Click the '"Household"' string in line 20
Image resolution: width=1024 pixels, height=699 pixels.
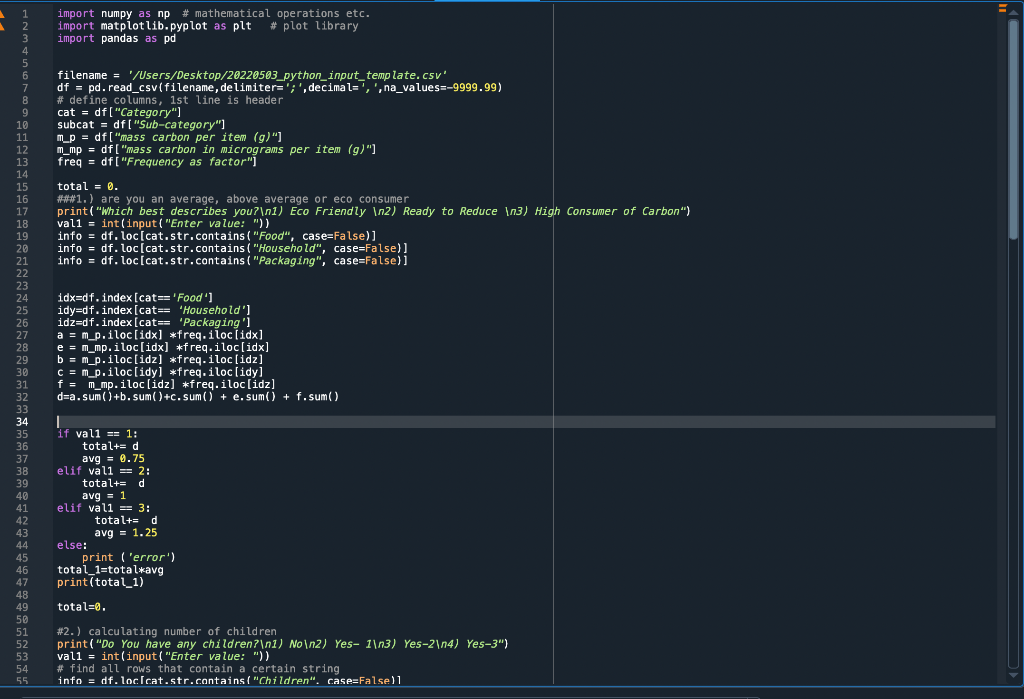click(286, 249)
